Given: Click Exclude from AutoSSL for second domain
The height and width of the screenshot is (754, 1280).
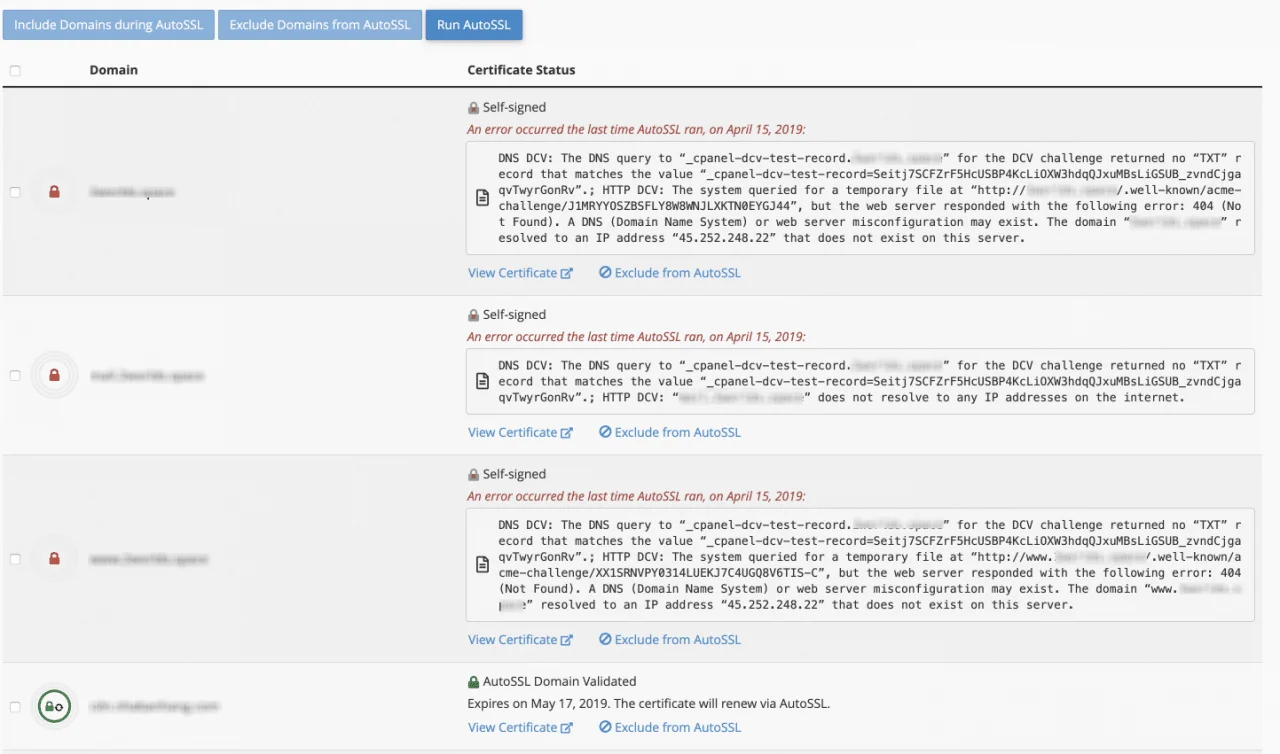Looking at the screenshot, I should 670,433.
